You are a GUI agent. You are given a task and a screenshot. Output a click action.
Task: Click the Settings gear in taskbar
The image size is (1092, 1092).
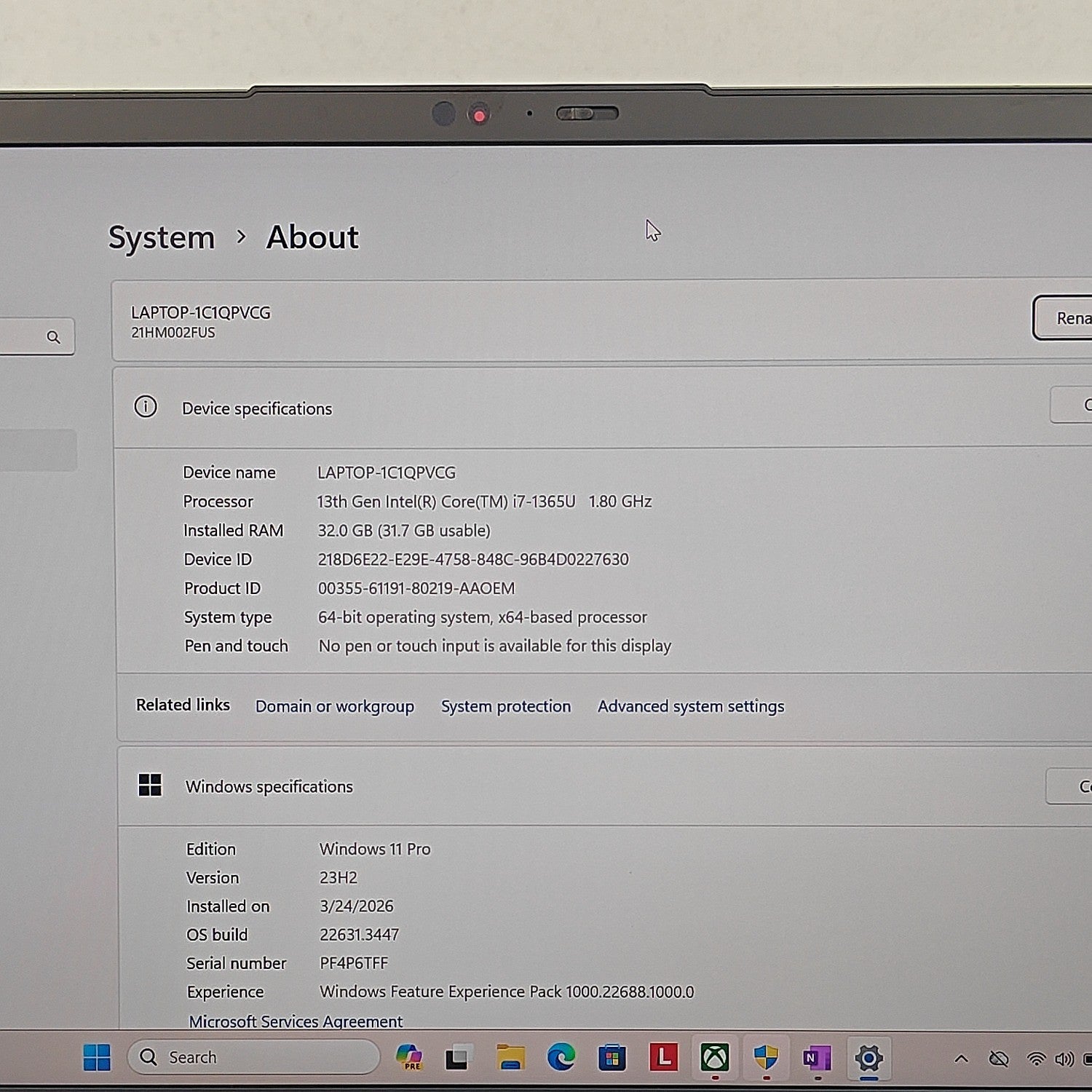pyautogui.click(x=869, y=1058)
